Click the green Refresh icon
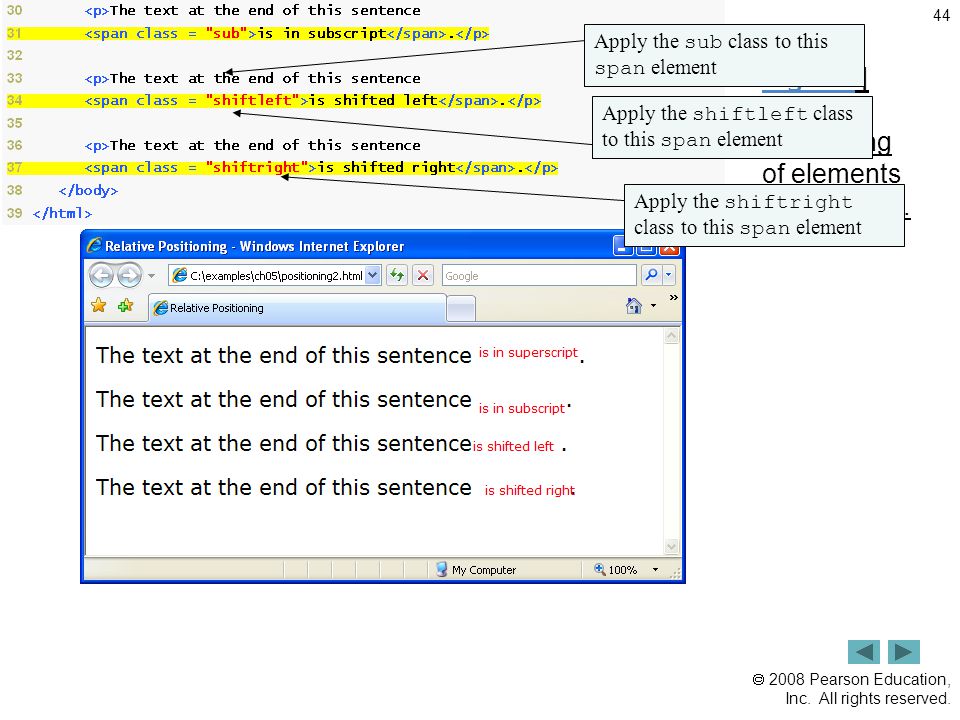Screen dimensions: 960x720 coord(397,275)
